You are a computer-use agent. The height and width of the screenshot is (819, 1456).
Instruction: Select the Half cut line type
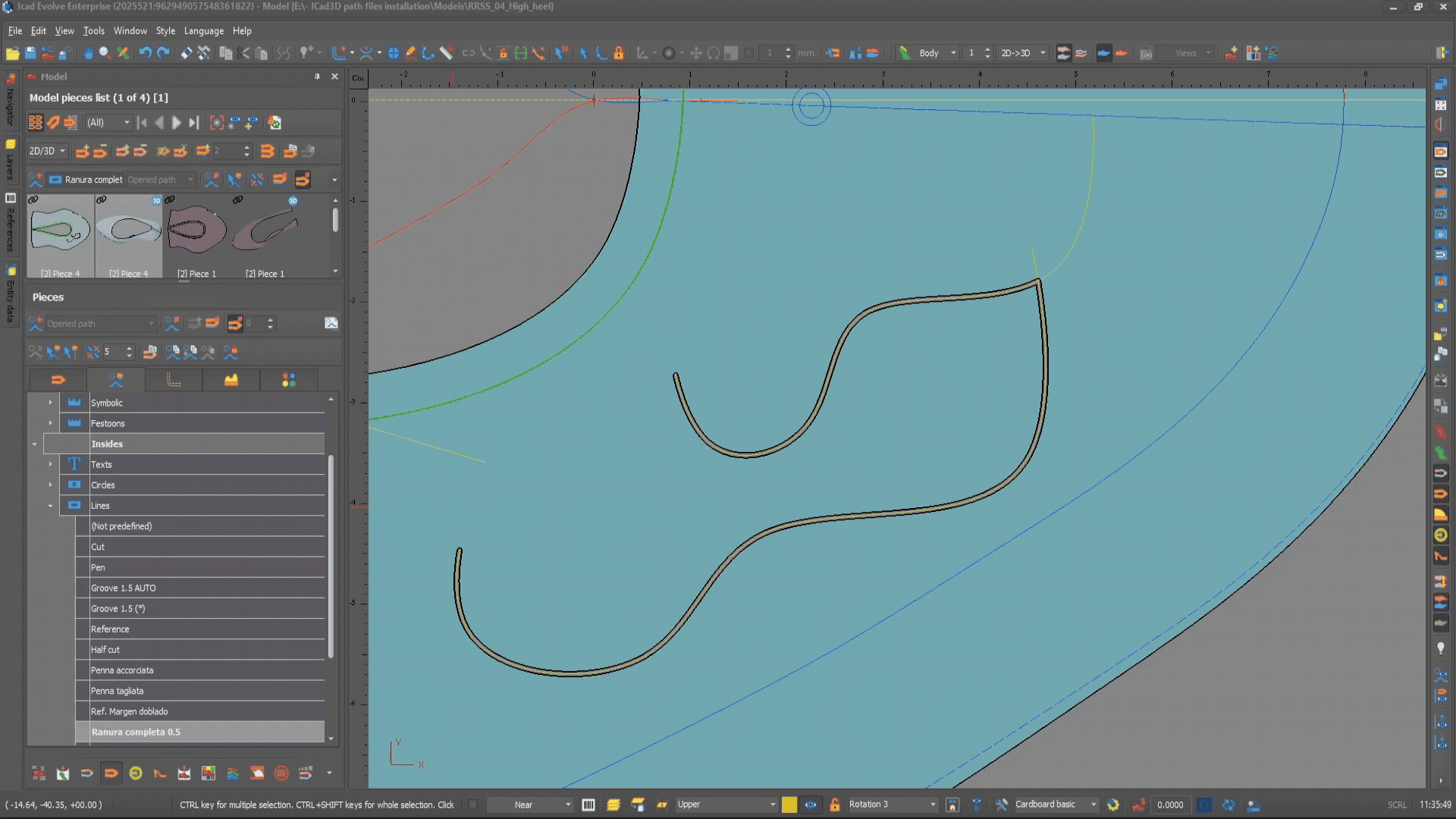click(105, 650)
